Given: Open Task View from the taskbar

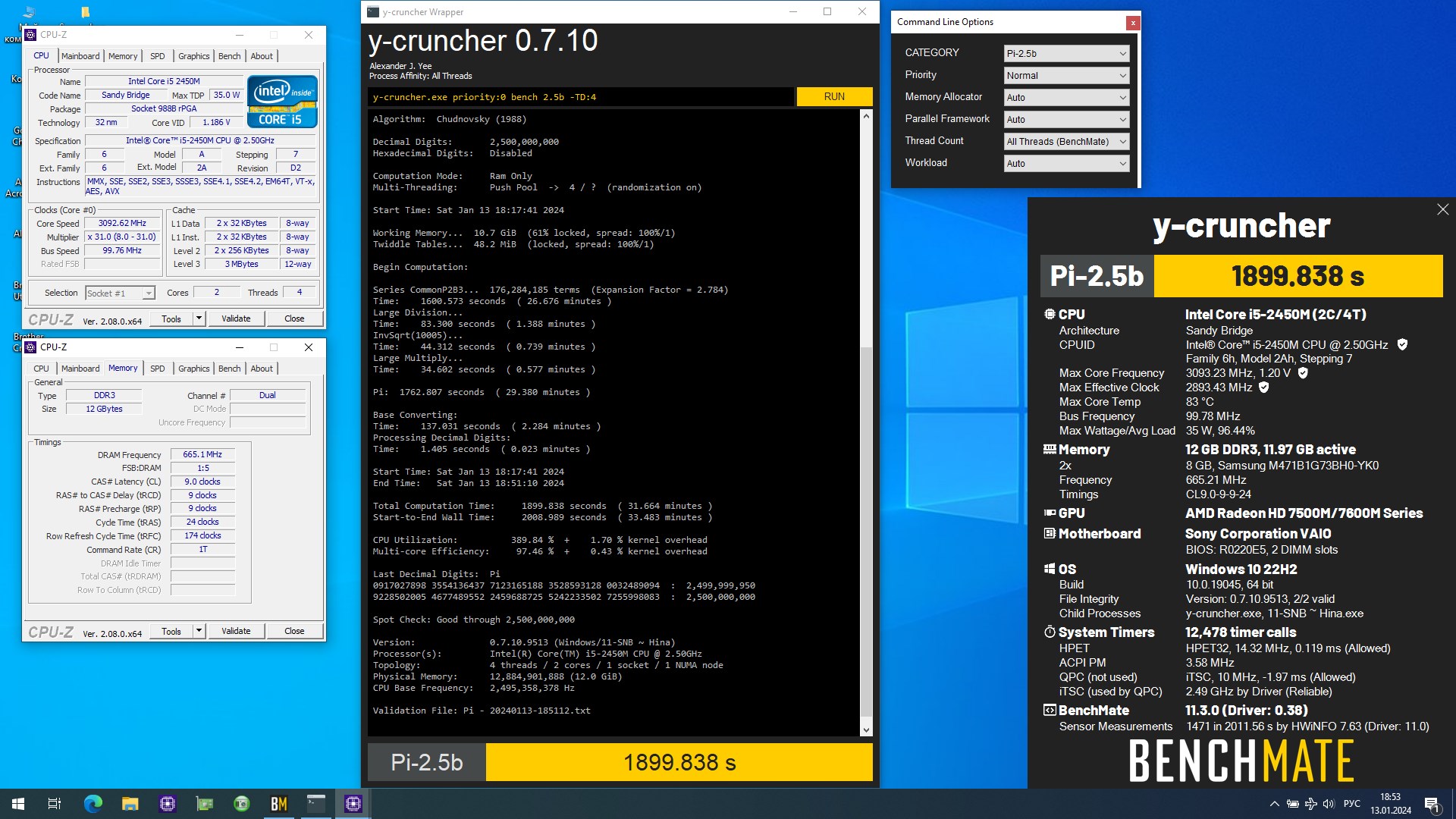Looking at the screenshot, I should click(x=55, y=804).
